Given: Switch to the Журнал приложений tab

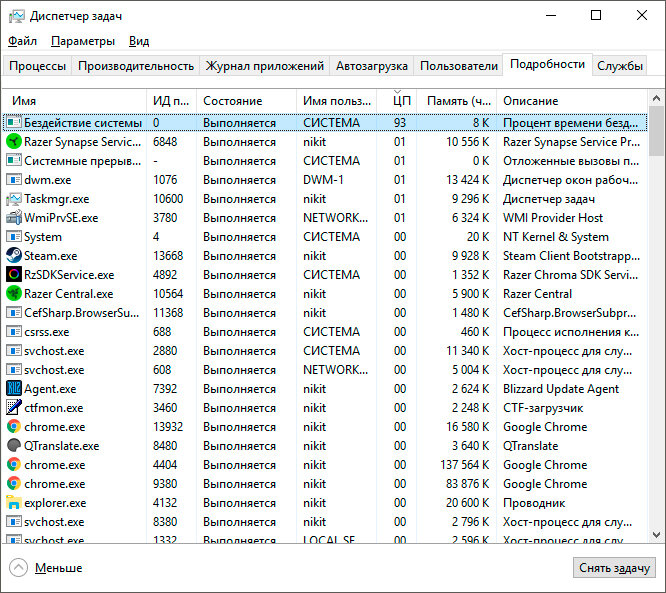Looking at the screenshot, I should 265,66.
